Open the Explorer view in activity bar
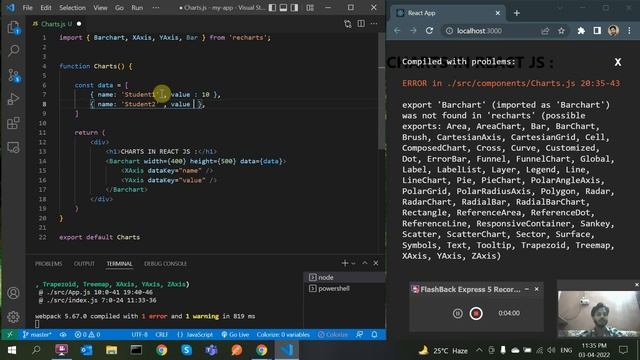This screenshot has height=360, width=640. point(13,28)
